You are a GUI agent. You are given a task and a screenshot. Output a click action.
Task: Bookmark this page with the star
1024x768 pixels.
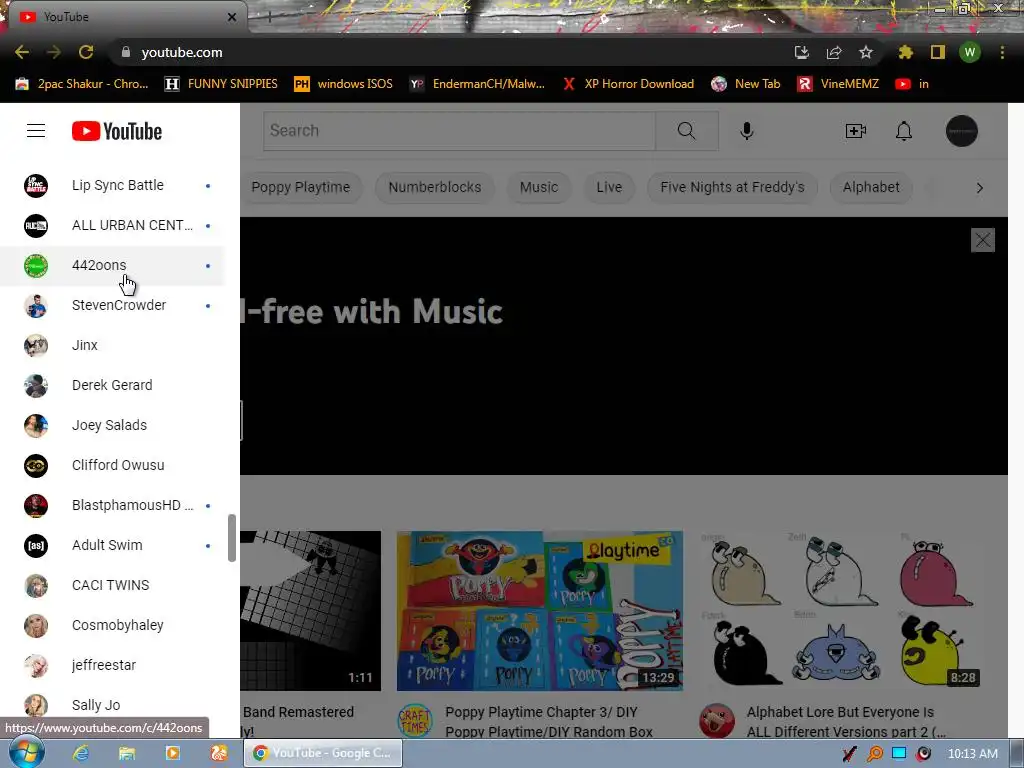tap(865, 52)
